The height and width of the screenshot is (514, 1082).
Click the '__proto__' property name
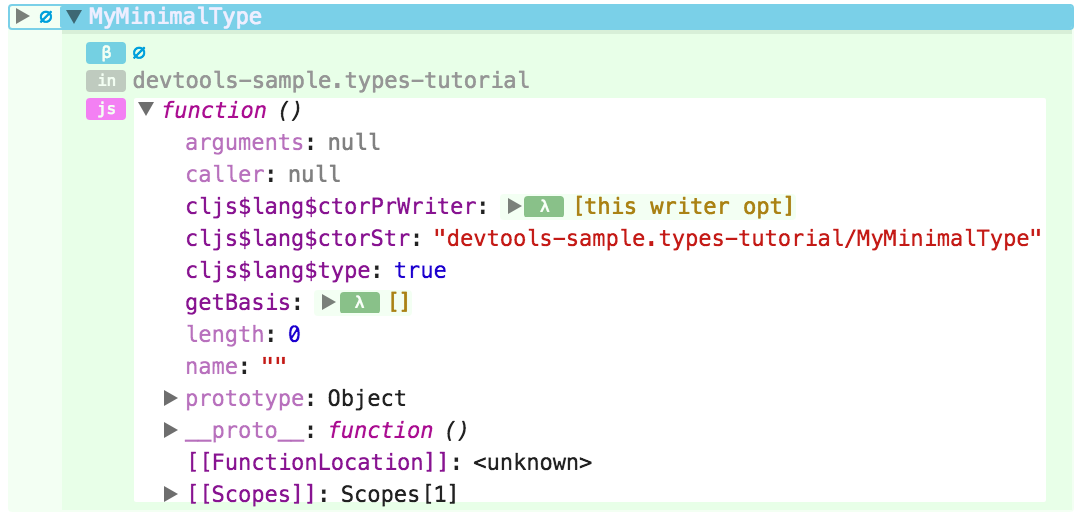pyautogui.click(x=244, y=431)
